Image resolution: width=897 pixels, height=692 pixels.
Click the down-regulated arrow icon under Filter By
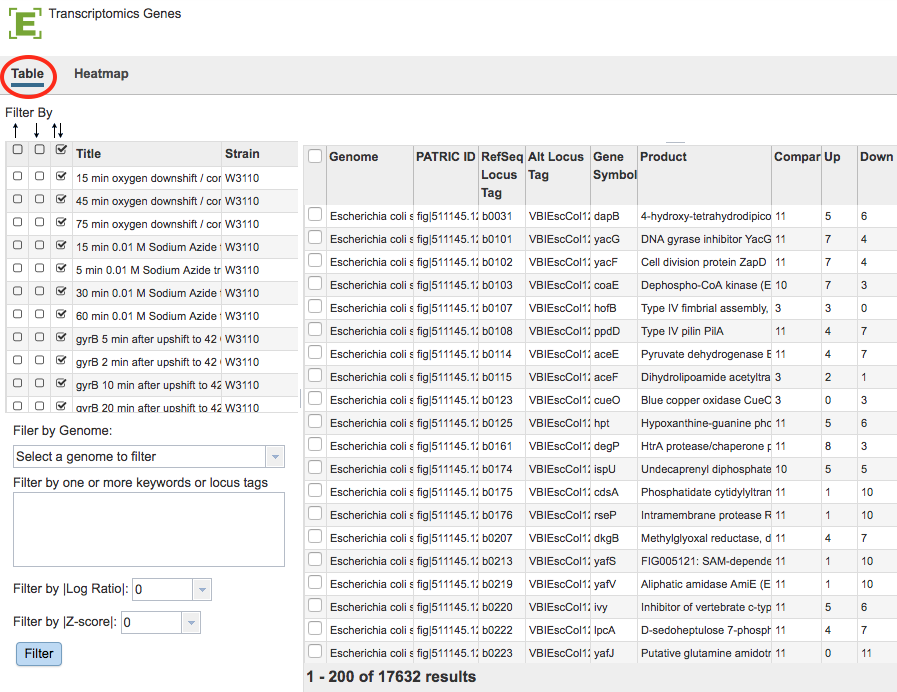[x=37, y=130]
